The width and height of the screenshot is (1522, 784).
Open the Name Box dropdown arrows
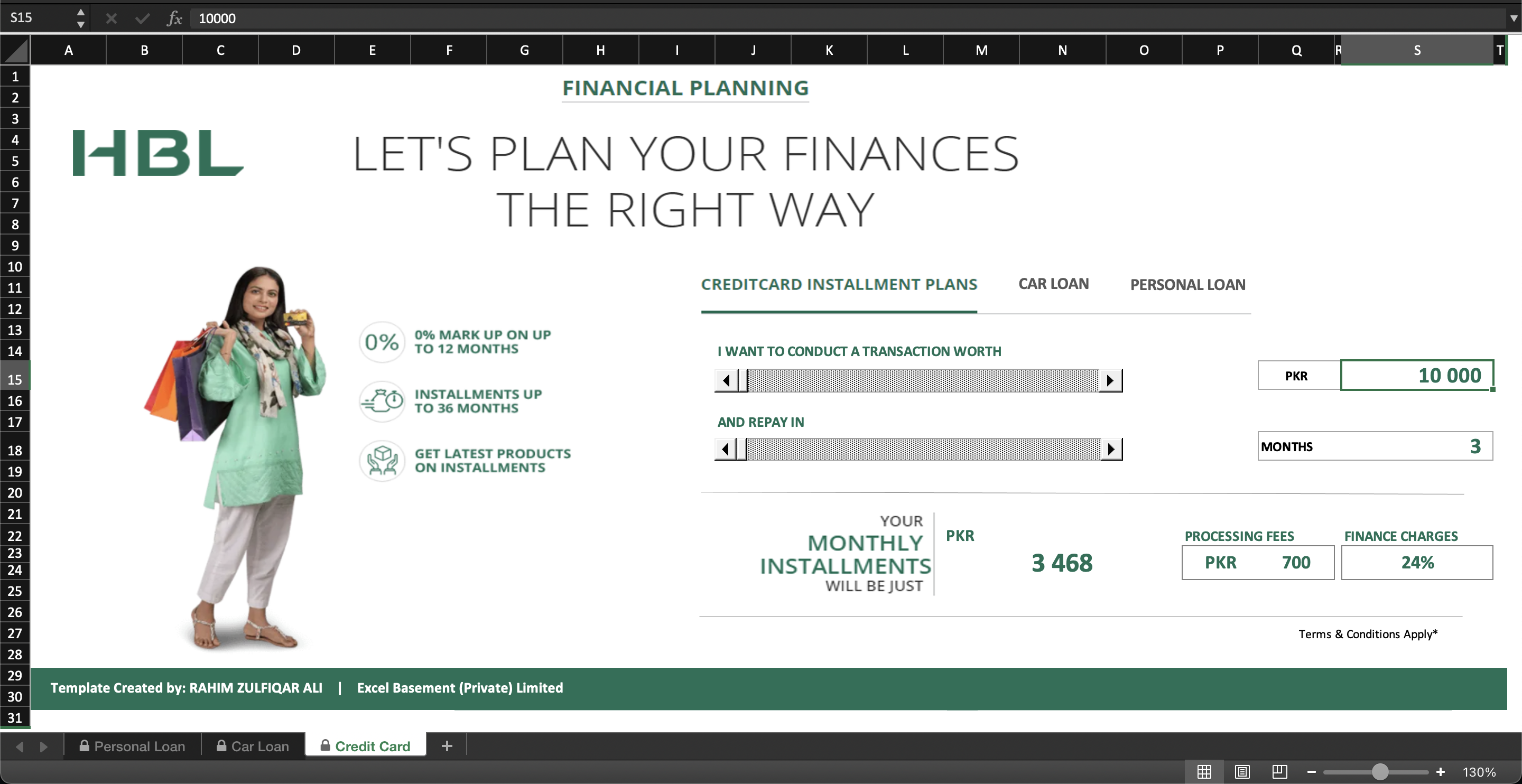pyautogui.click(x=81, y=18)
